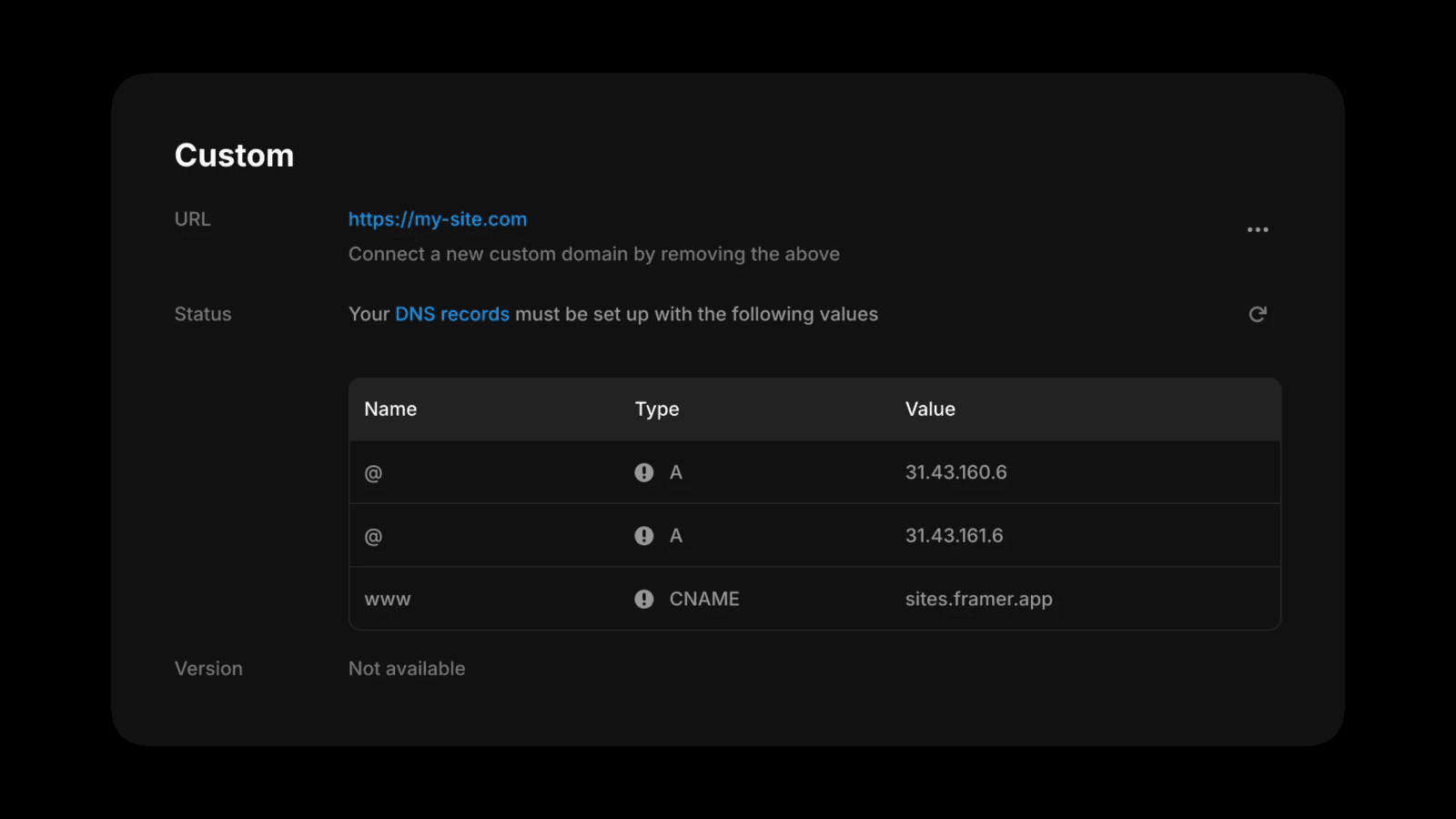
Task: Click the Name column header
Action: (x=390, y=409)
